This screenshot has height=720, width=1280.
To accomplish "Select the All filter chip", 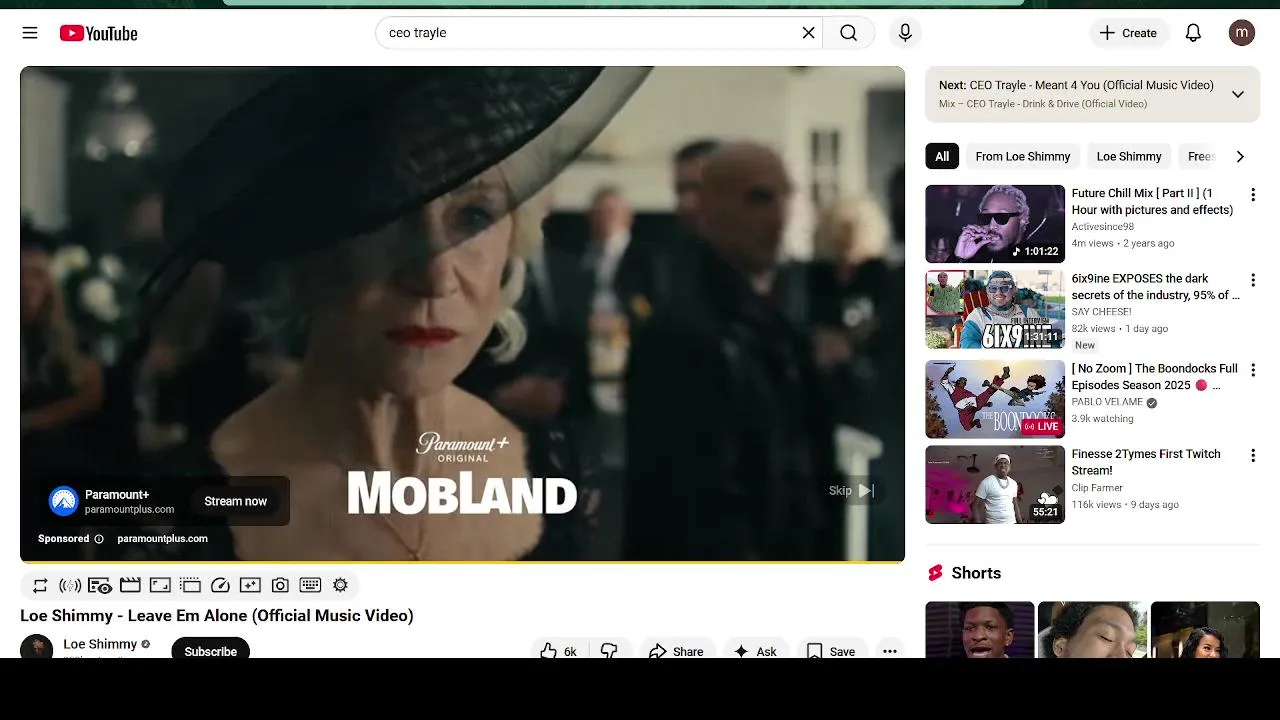I will coord(942,156).
